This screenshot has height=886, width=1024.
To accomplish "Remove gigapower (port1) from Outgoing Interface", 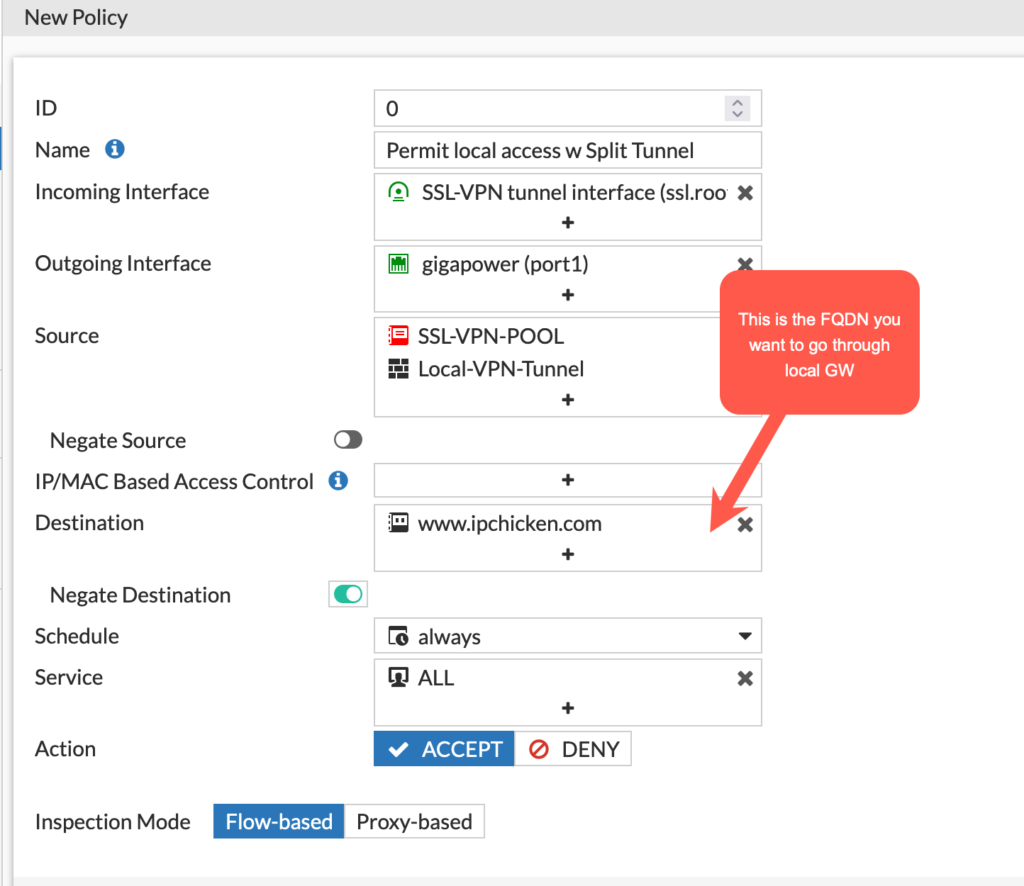I will tap(745, 264).
